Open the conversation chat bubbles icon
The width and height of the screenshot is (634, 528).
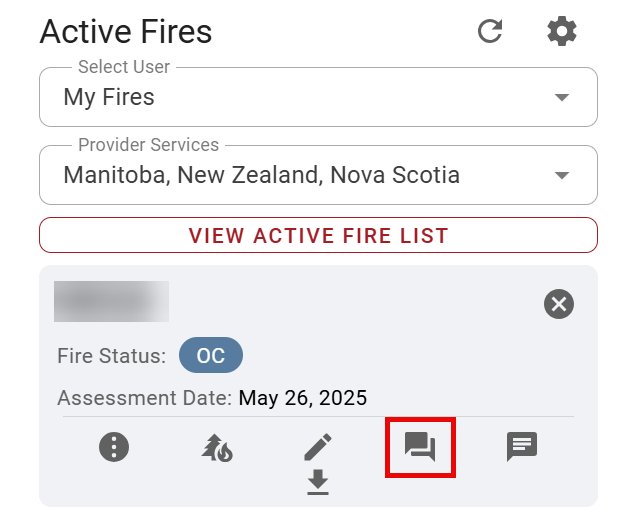coord(421,446)
